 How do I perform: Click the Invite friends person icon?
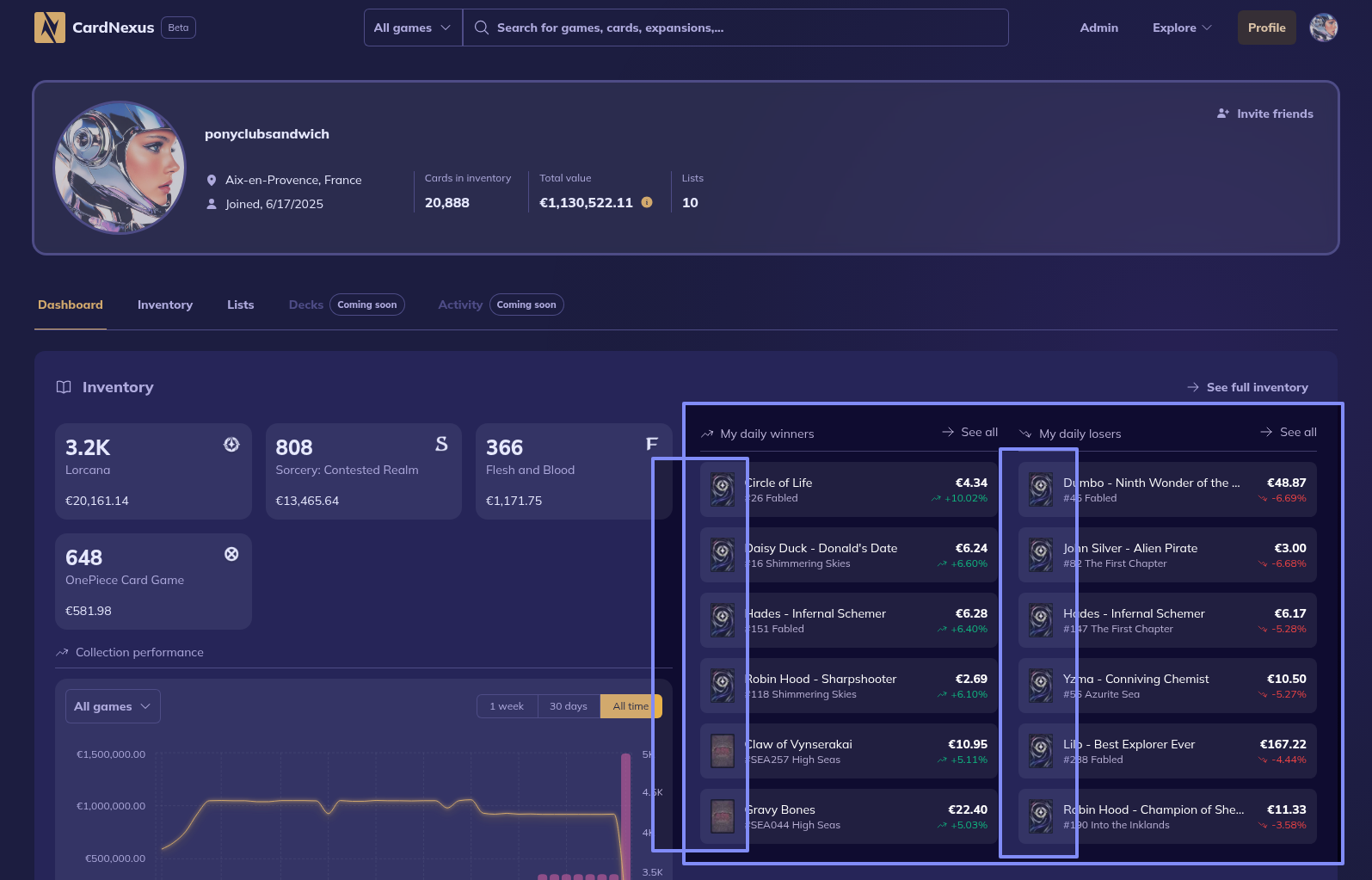pos(1222,114)
